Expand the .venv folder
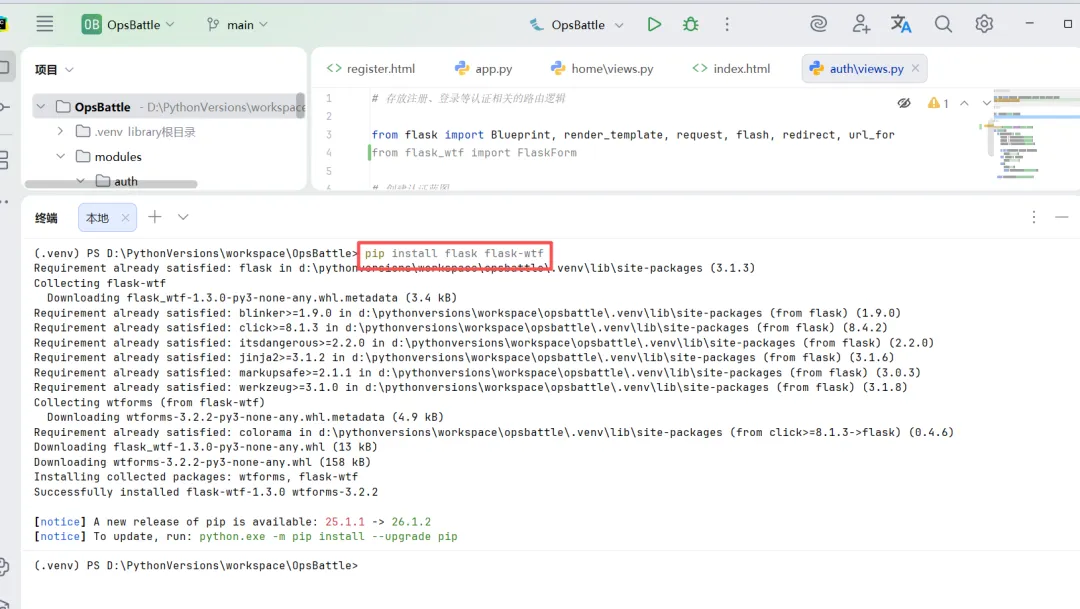This screenshot has height=609, width=1080. click(61, 131)
